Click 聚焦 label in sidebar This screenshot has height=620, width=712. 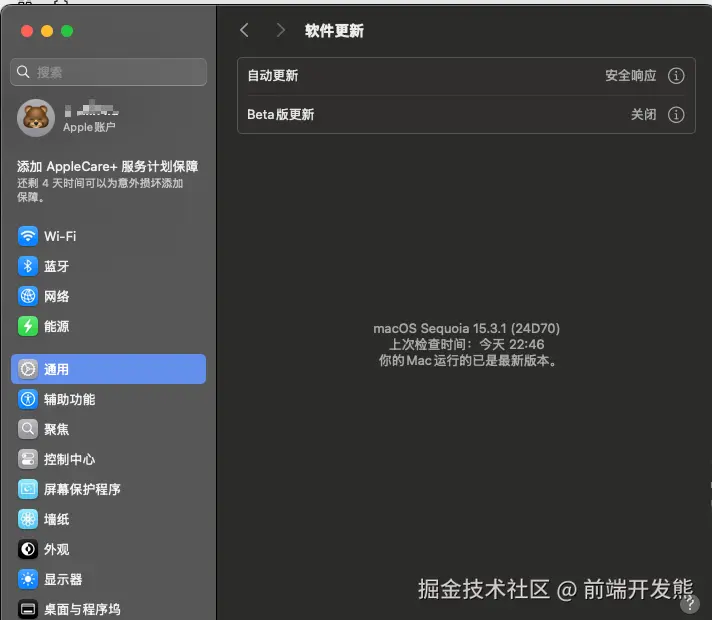pos(56,429)
